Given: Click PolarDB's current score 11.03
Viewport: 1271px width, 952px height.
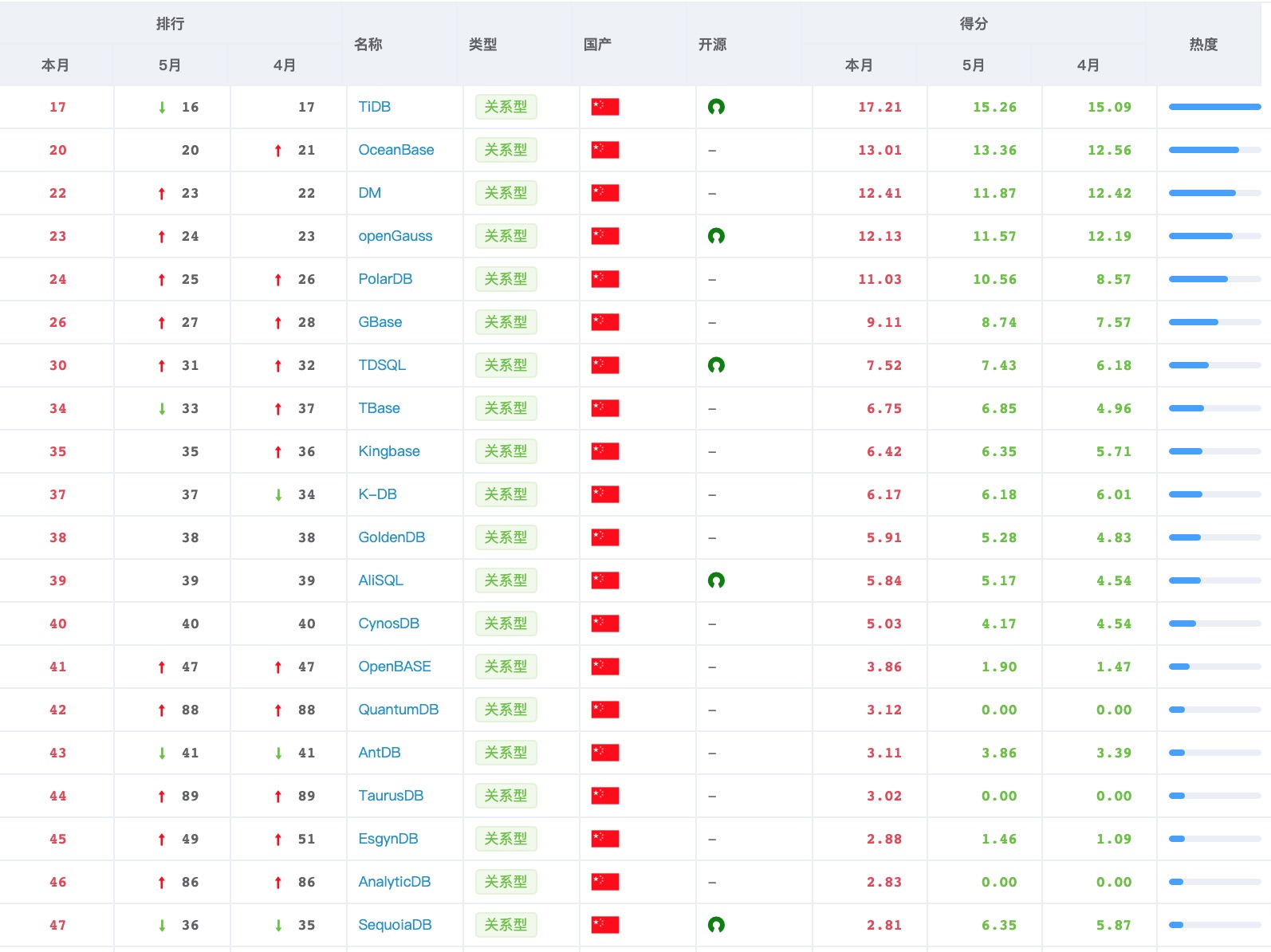Looking at the screenshot, I should tap(880, 279).
